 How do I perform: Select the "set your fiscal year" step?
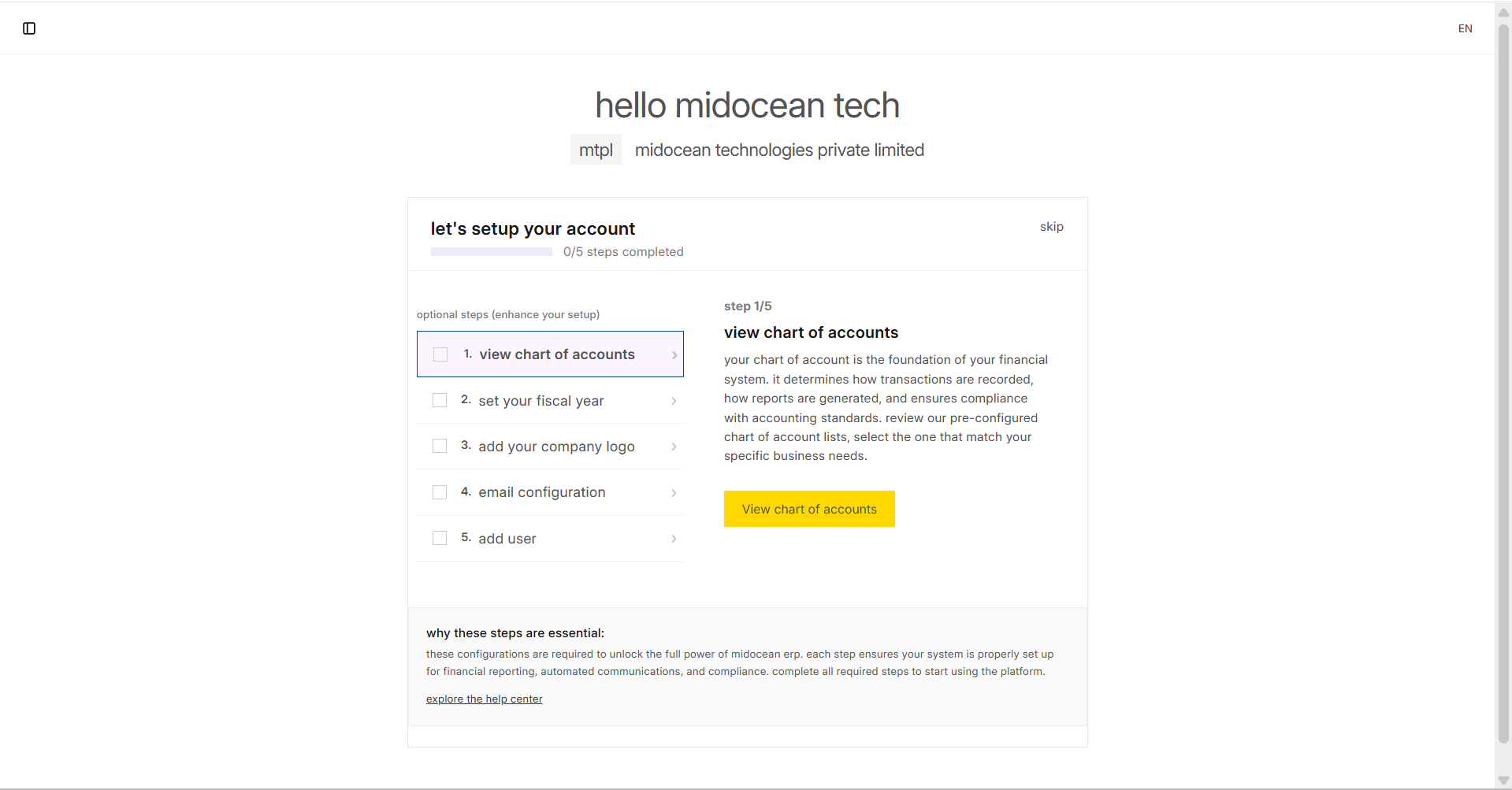click(x=541, y=401)
